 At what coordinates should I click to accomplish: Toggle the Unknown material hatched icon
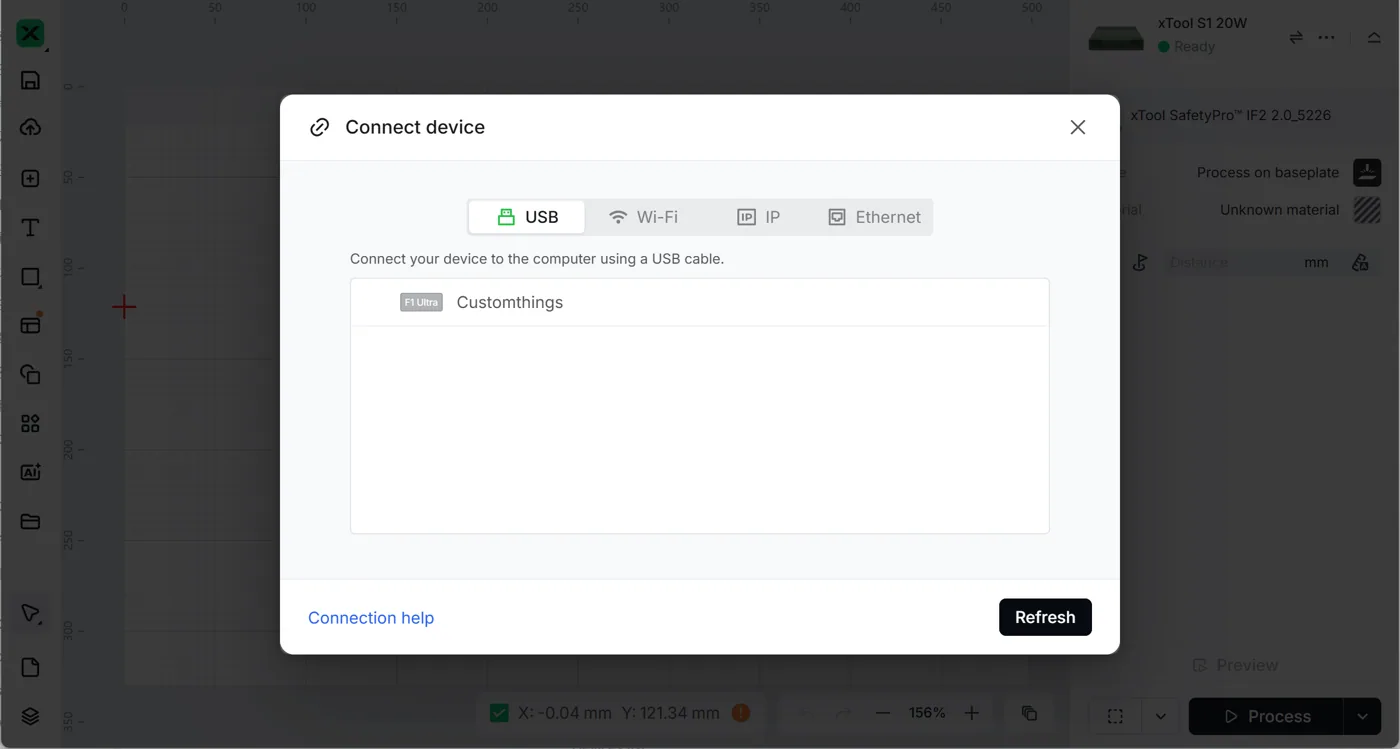pyautogui.click(x=1367, y=210)
